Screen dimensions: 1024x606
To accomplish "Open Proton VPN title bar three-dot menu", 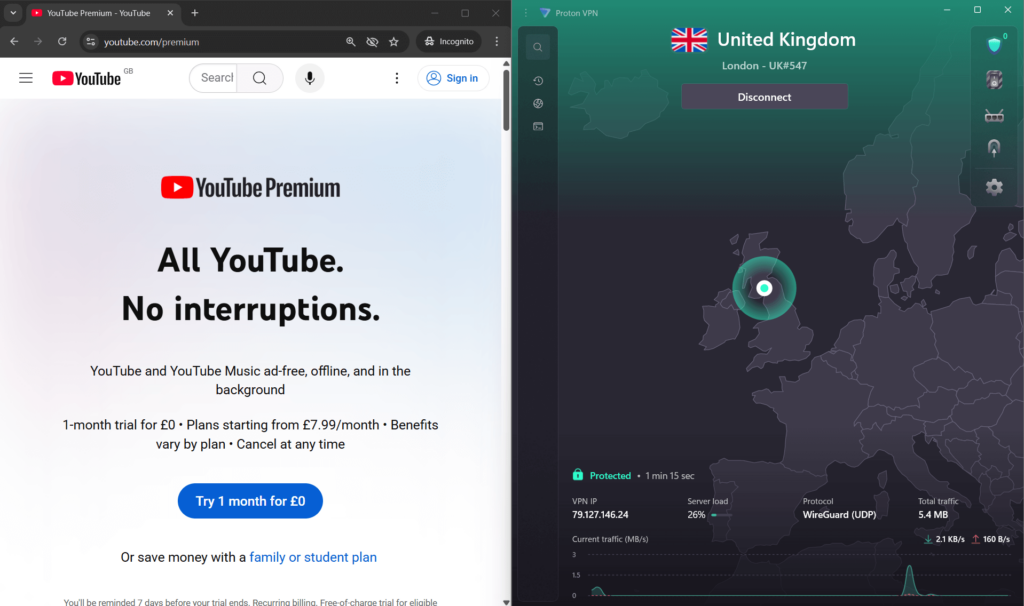I will [526, 13].
